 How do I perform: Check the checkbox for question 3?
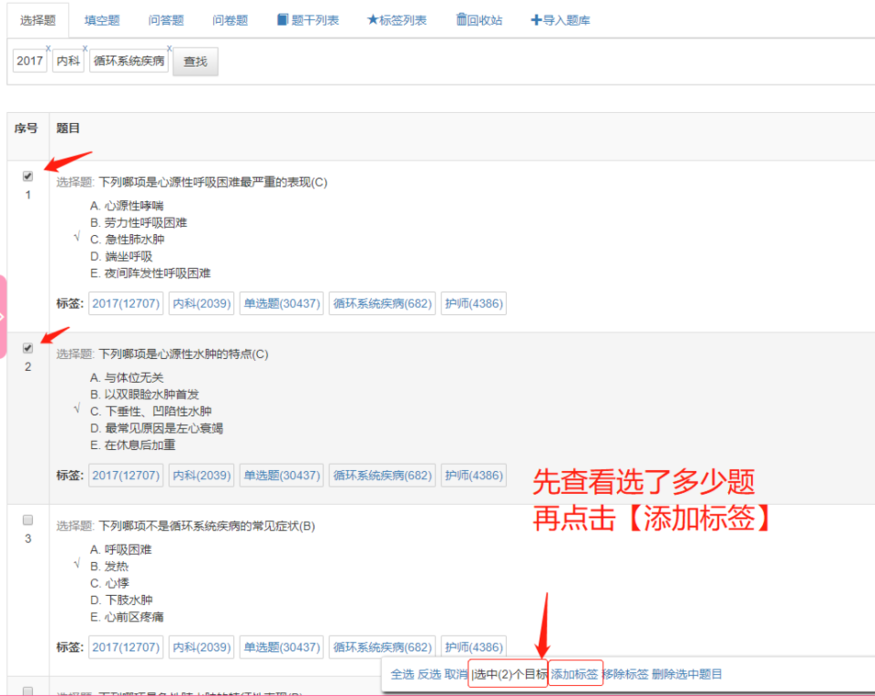(28, 520)
